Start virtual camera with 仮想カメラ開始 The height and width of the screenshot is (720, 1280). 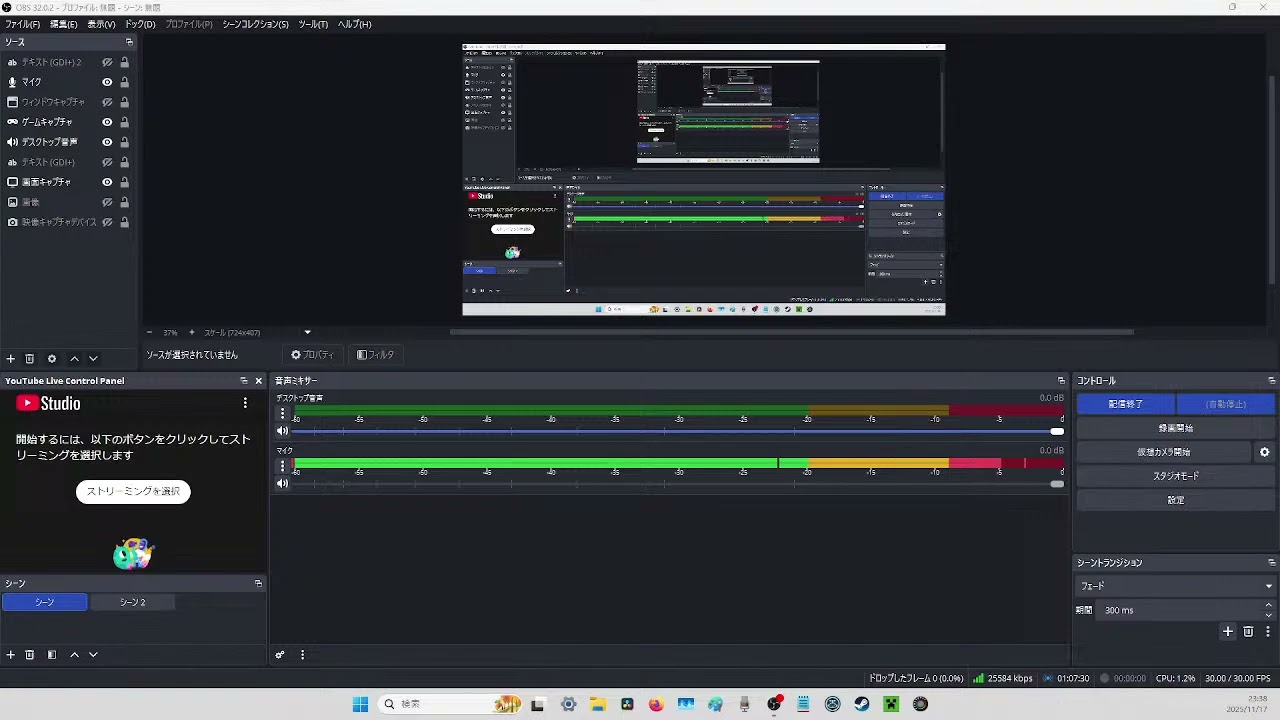[x=1164, y=452]
